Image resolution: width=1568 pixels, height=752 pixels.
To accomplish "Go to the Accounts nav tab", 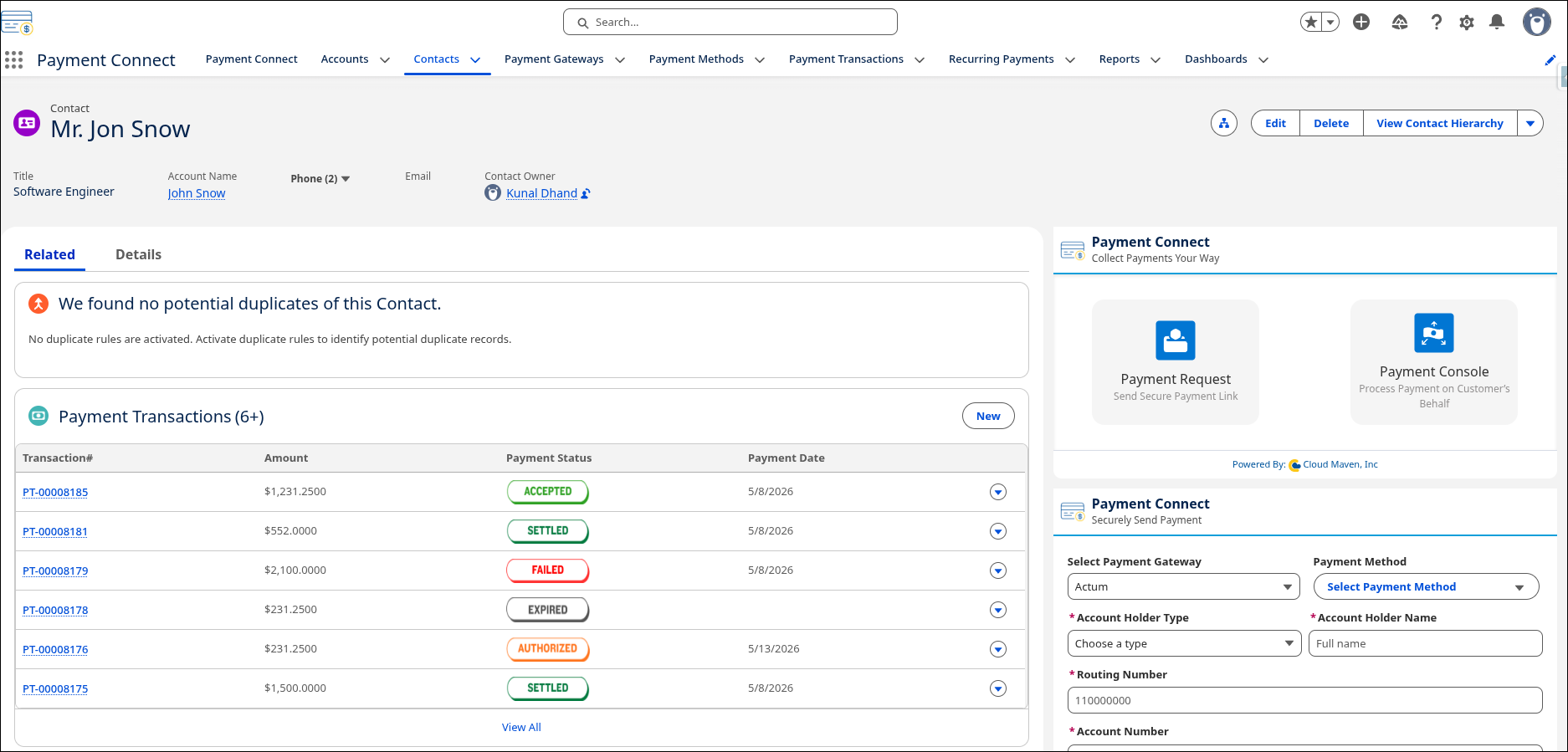I will pos(345,59).
